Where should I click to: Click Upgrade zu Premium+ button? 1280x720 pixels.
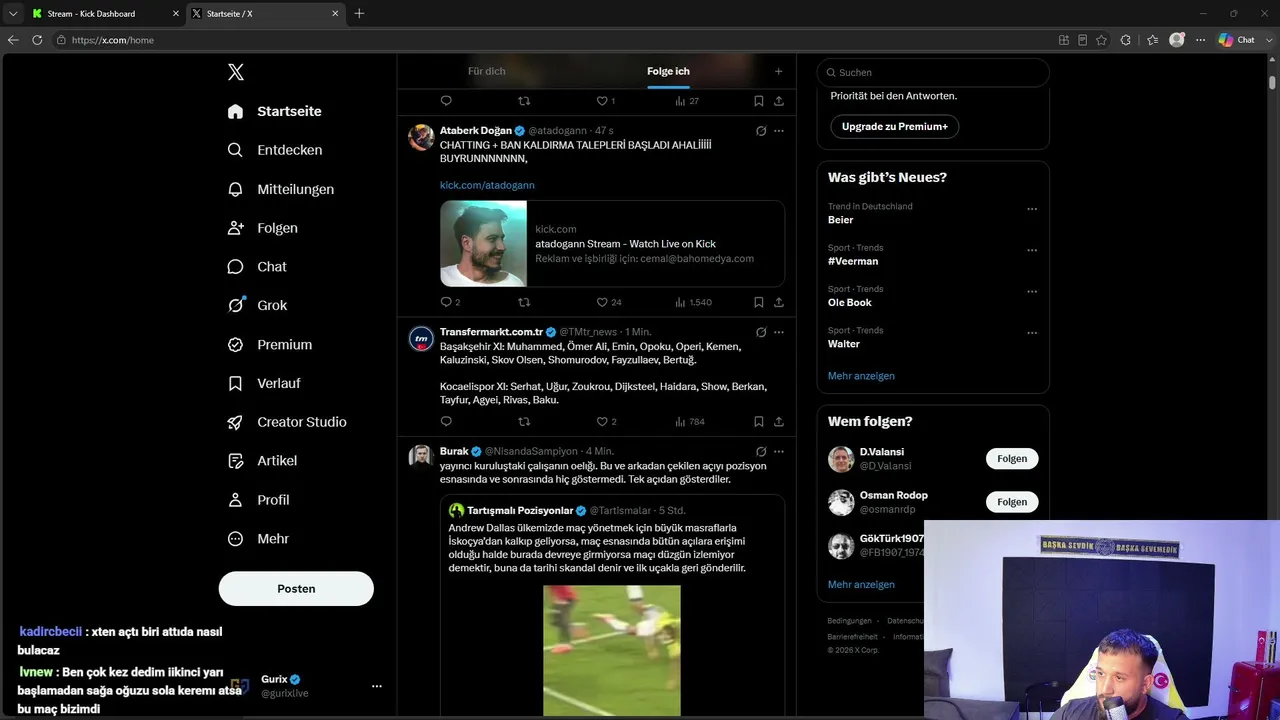(894, 127)
